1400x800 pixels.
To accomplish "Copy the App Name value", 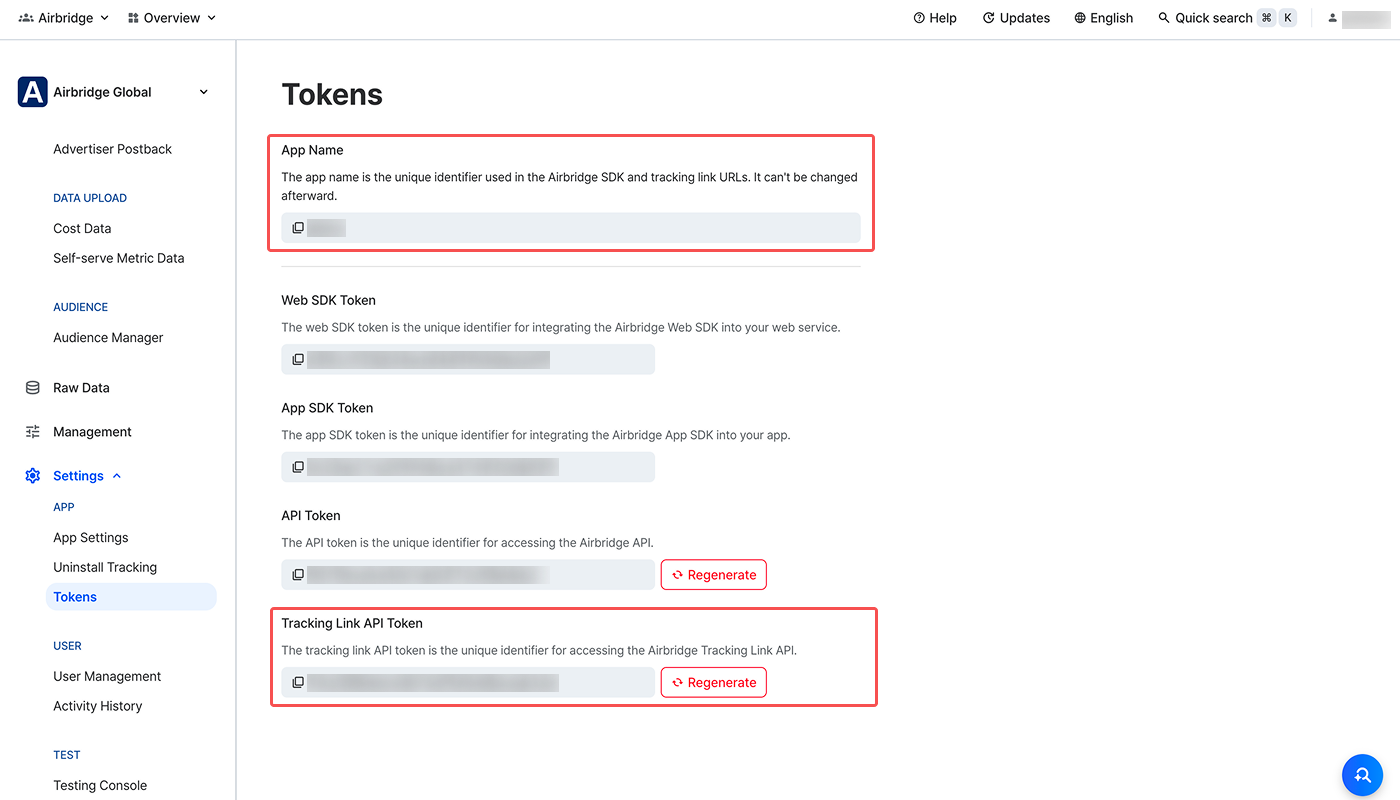I will pos(298,228).
